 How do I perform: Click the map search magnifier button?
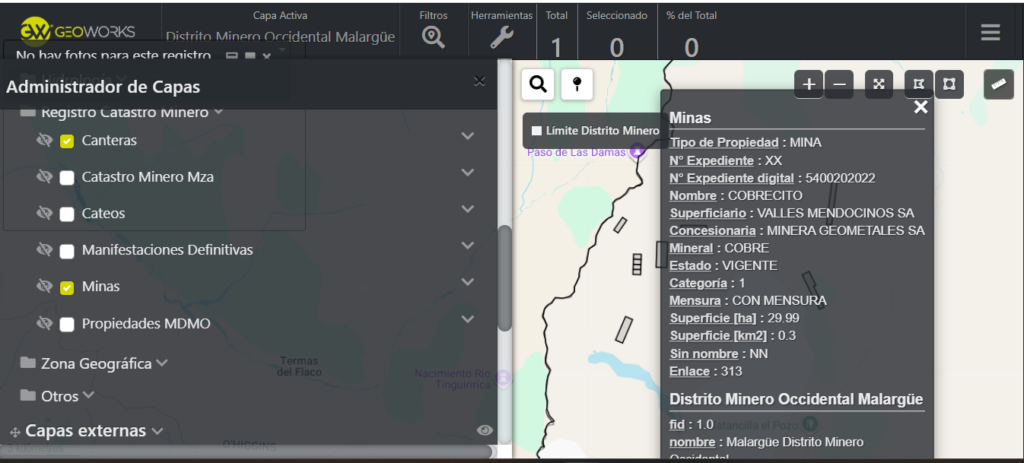pos(538,84)
